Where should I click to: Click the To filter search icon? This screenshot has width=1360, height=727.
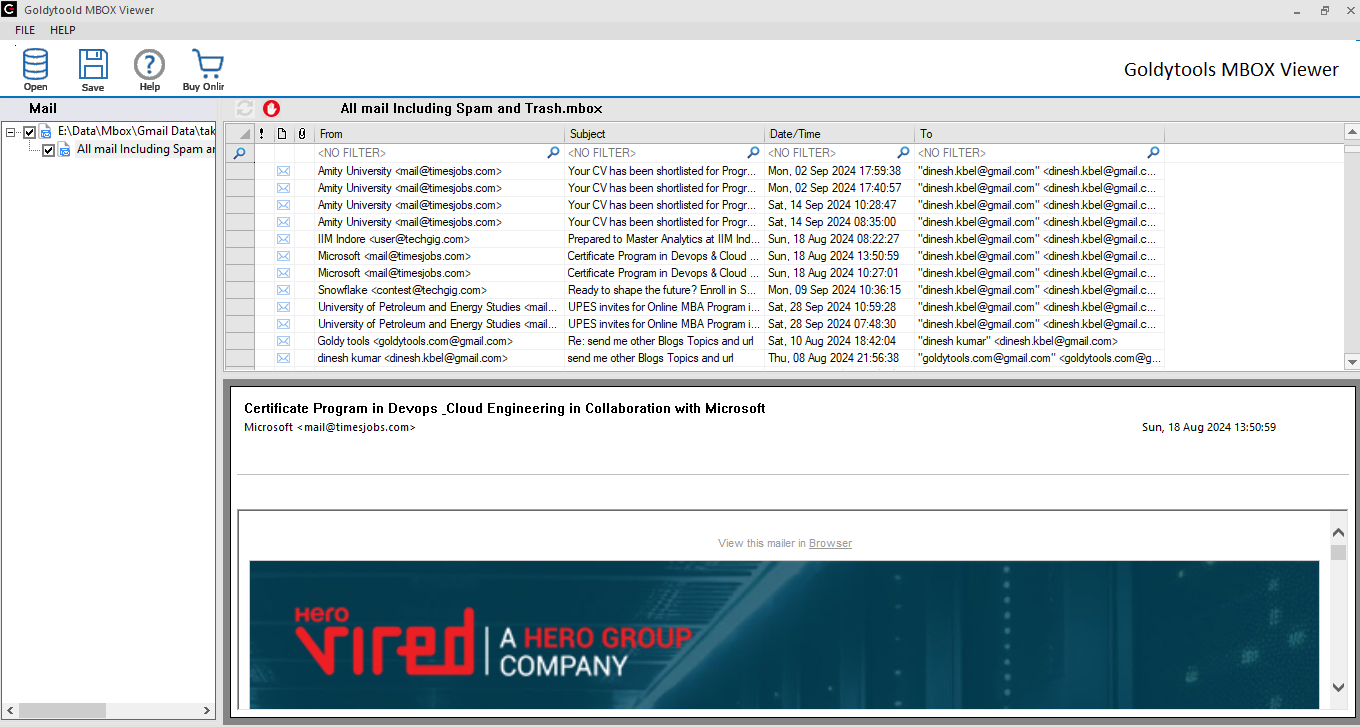[1153, 153]
